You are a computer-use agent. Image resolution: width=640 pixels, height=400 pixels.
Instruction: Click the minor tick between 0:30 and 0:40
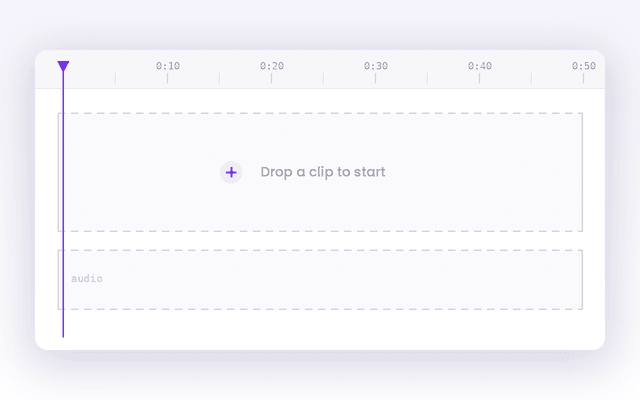[x=427, y=78]
